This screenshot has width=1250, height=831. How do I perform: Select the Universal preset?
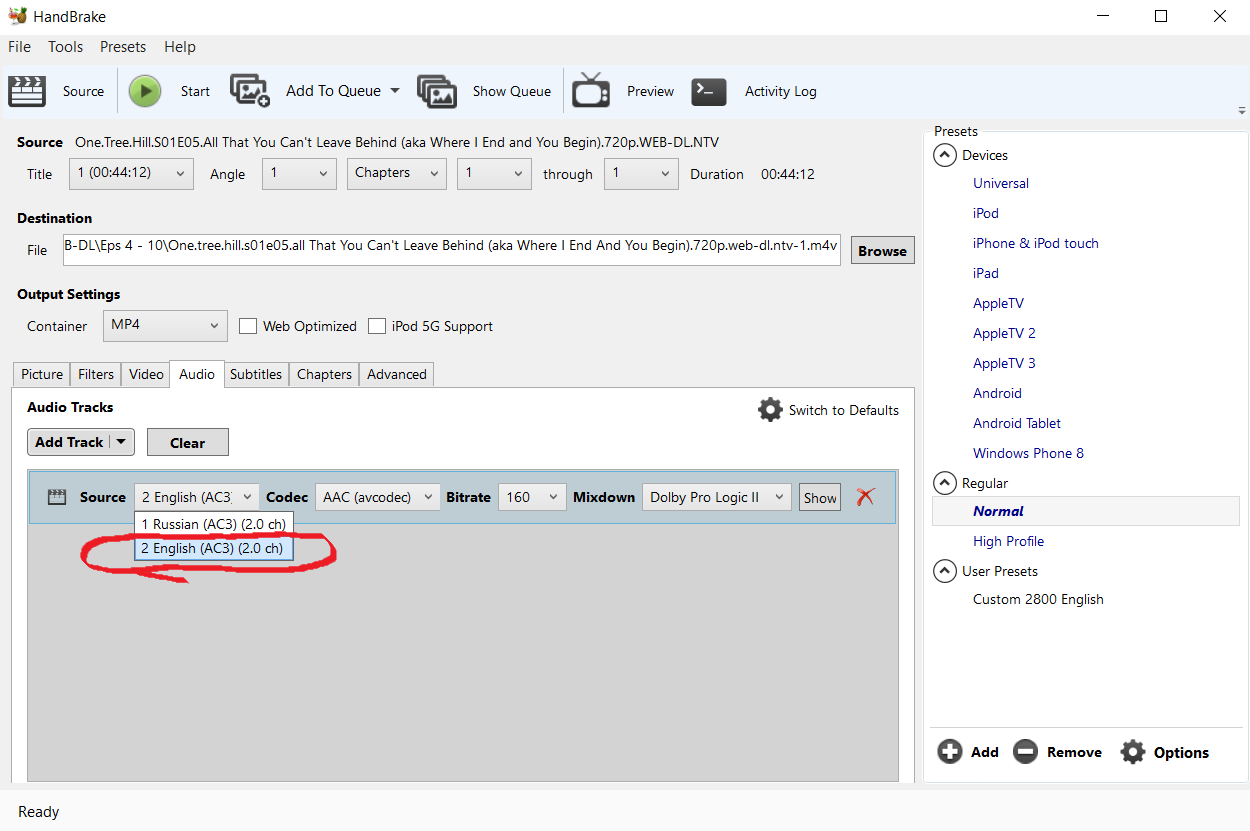click(x=1001, y=183)
